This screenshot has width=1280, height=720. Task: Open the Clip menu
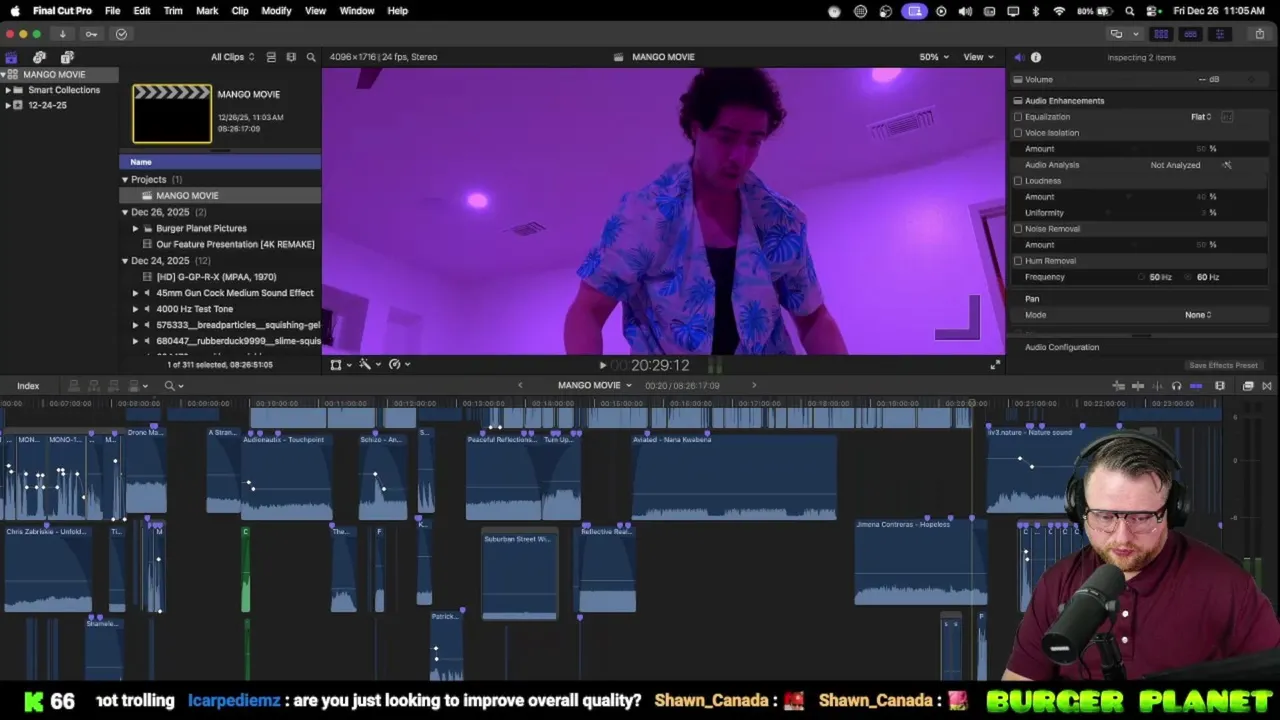[240, 11]
